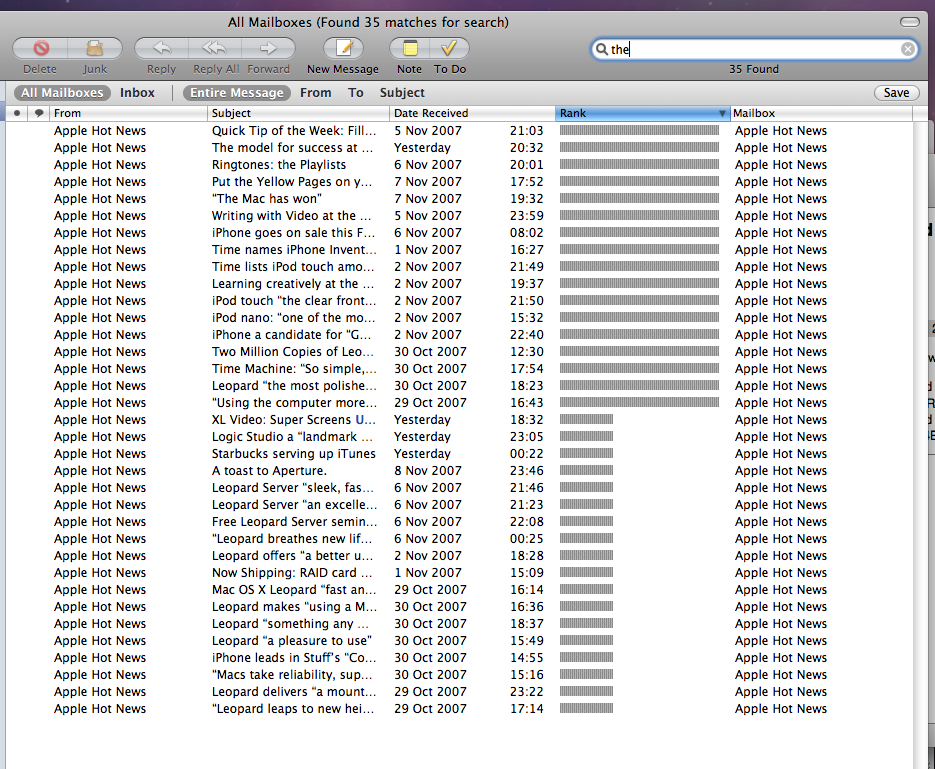
Task: Click the Junk toolbar icon
Action: [x=95, y=48]
